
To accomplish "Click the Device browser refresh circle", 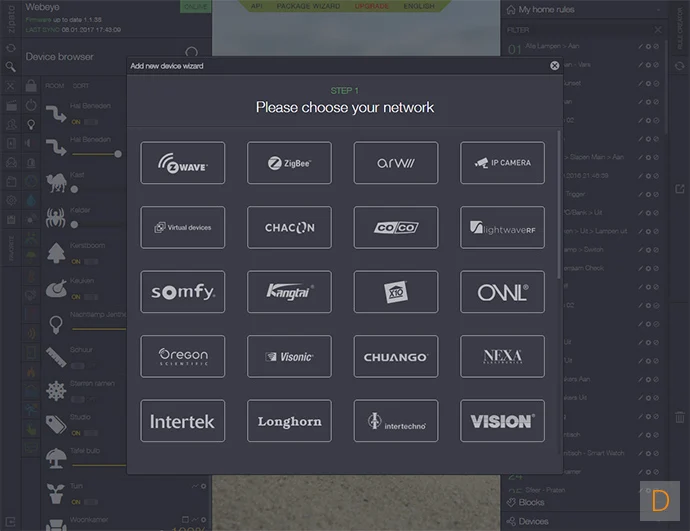I will (191, 52).
